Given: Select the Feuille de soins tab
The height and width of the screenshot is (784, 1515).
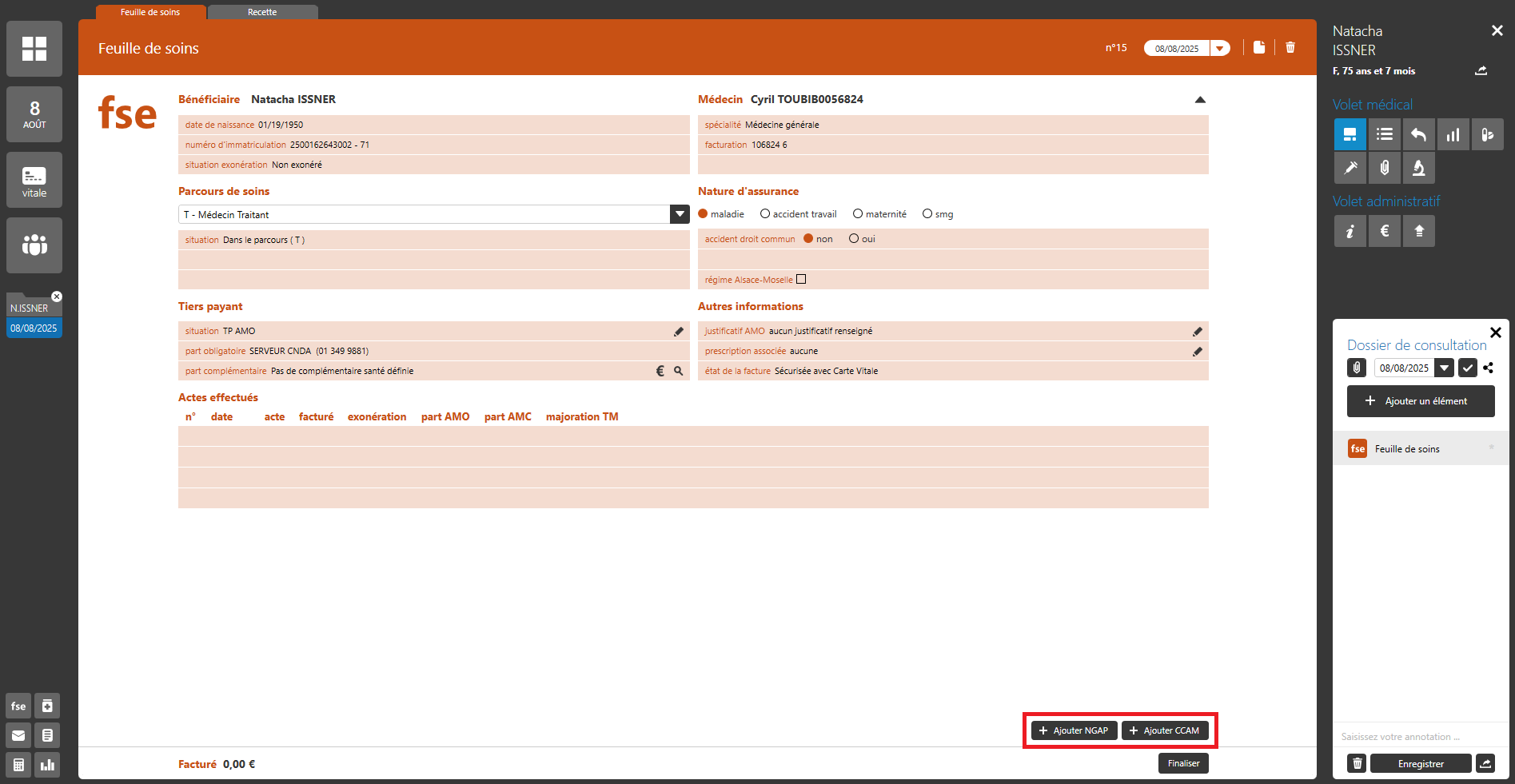Looking at the screenshot, I should point(150,12).
